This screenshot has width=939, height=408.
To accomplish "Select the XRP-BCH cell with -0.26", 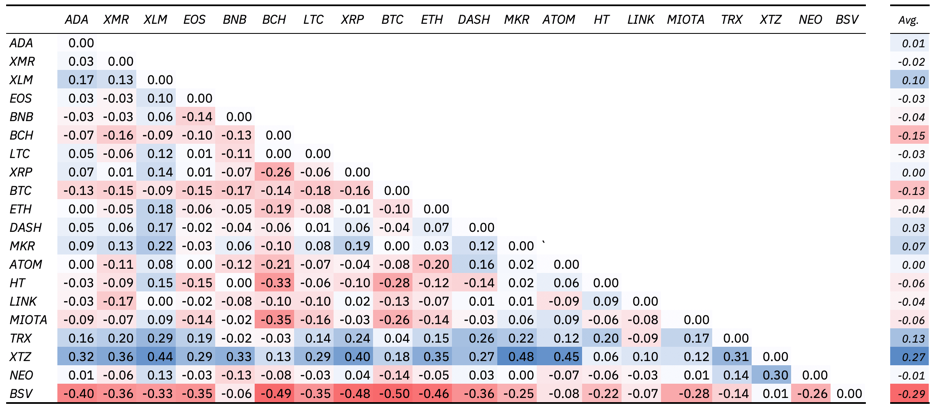I will [x=274, y=173].
